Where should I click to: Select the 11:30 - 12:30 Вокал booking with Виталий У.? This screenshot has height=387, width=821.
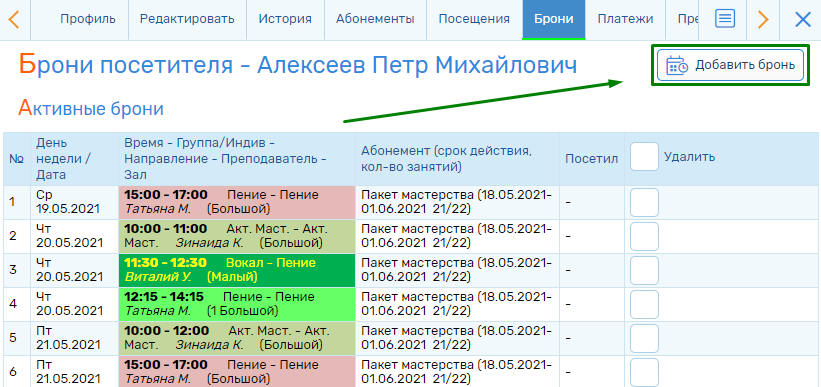pyautogui.click(x=237, y=270)
